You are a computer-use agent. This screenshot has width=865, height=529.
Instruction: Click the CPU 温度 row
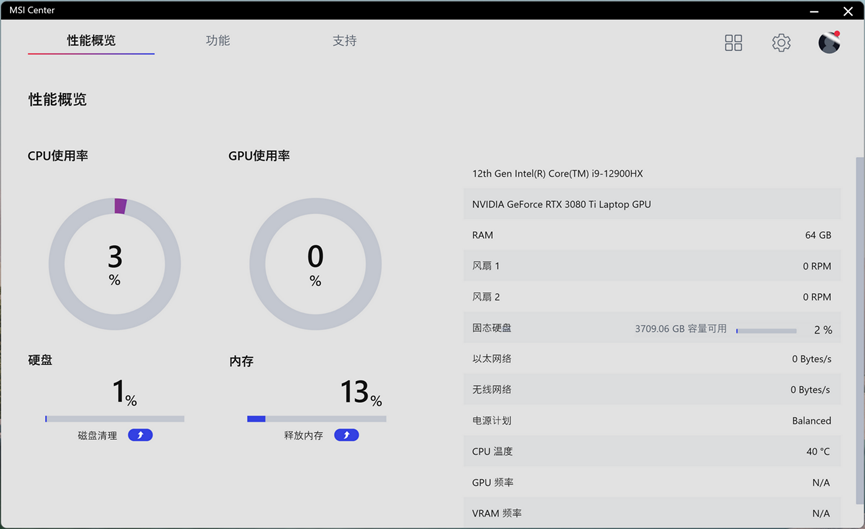click(652, 451)
